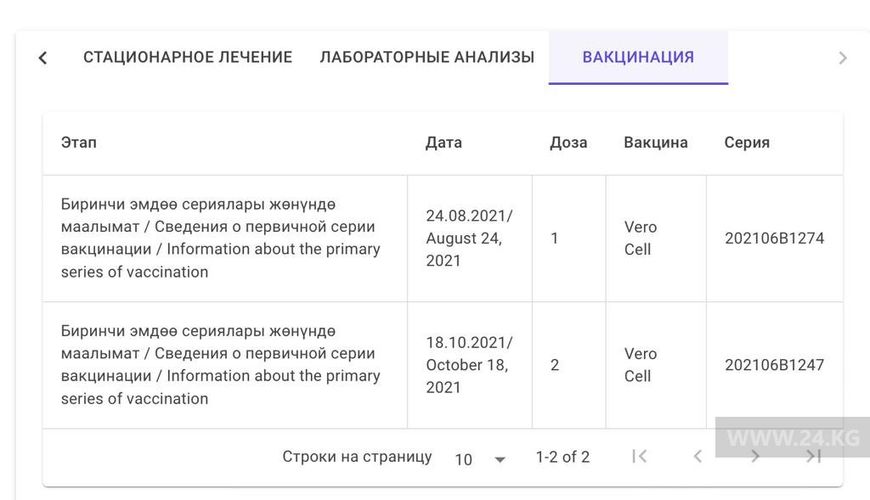Screen dimensions: 870x500
Task: Click the Этап column header
Action: 79,142
